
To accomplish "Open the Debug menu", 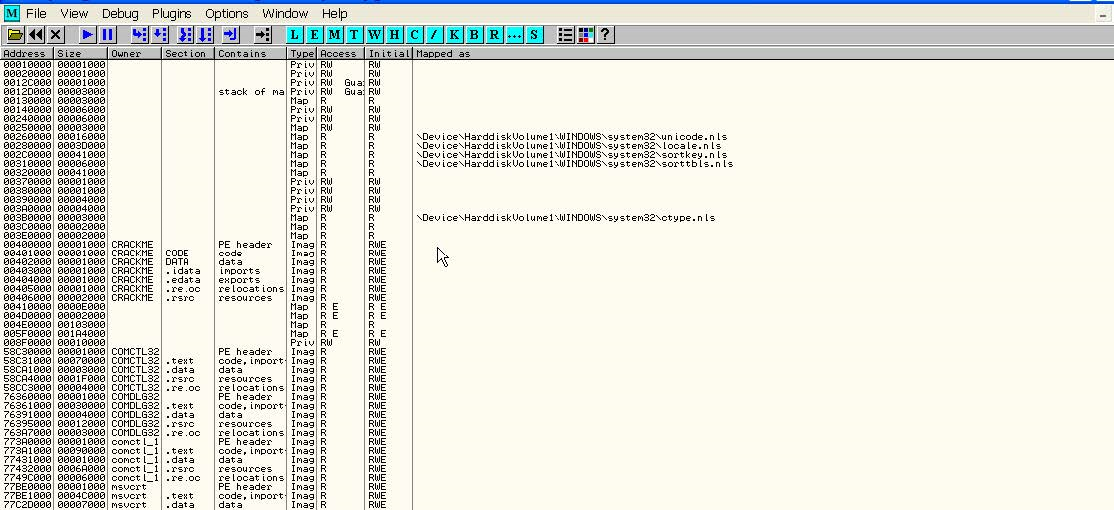I will click(x=120, y=13).
